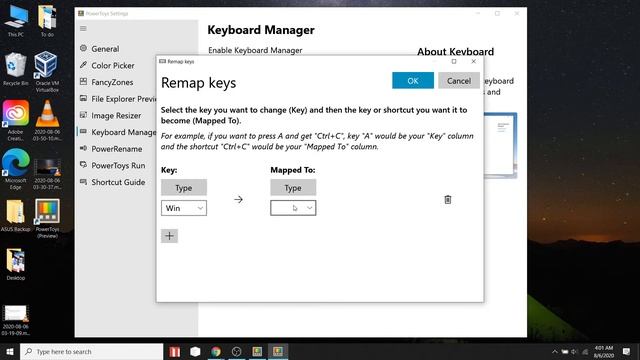
Task: Open the taskbar clock and date
Action: tap(604, 351)
